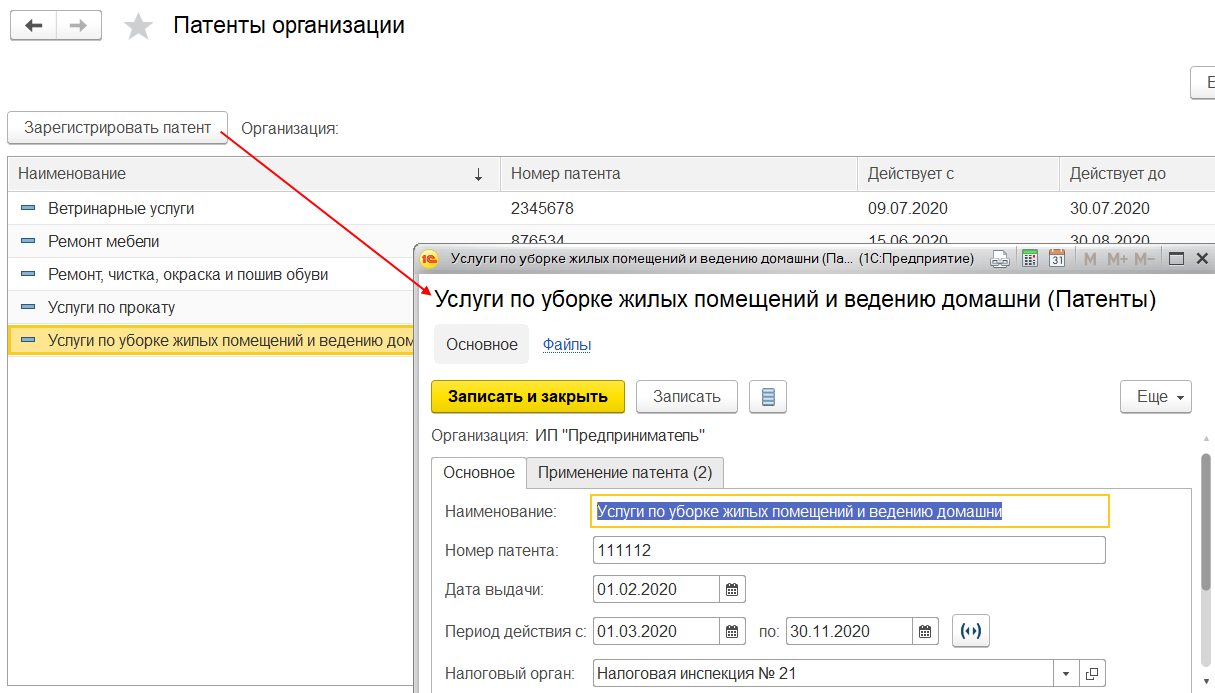The image size is (1215, 693).
Task: Click the M memory button
Action: tap(1090, 259)
